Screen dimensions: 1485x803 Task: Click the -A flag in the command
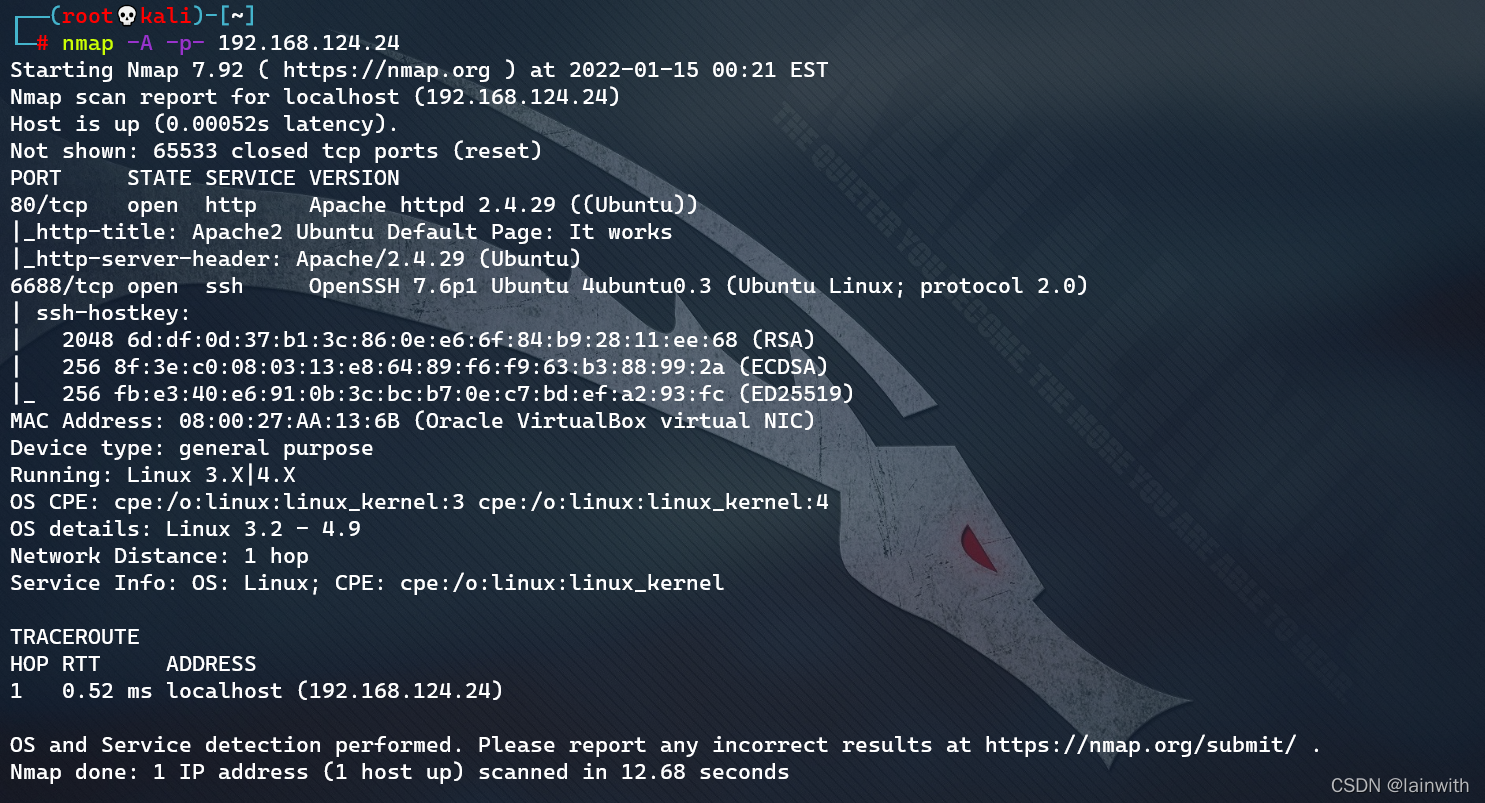tap(139, 43)
